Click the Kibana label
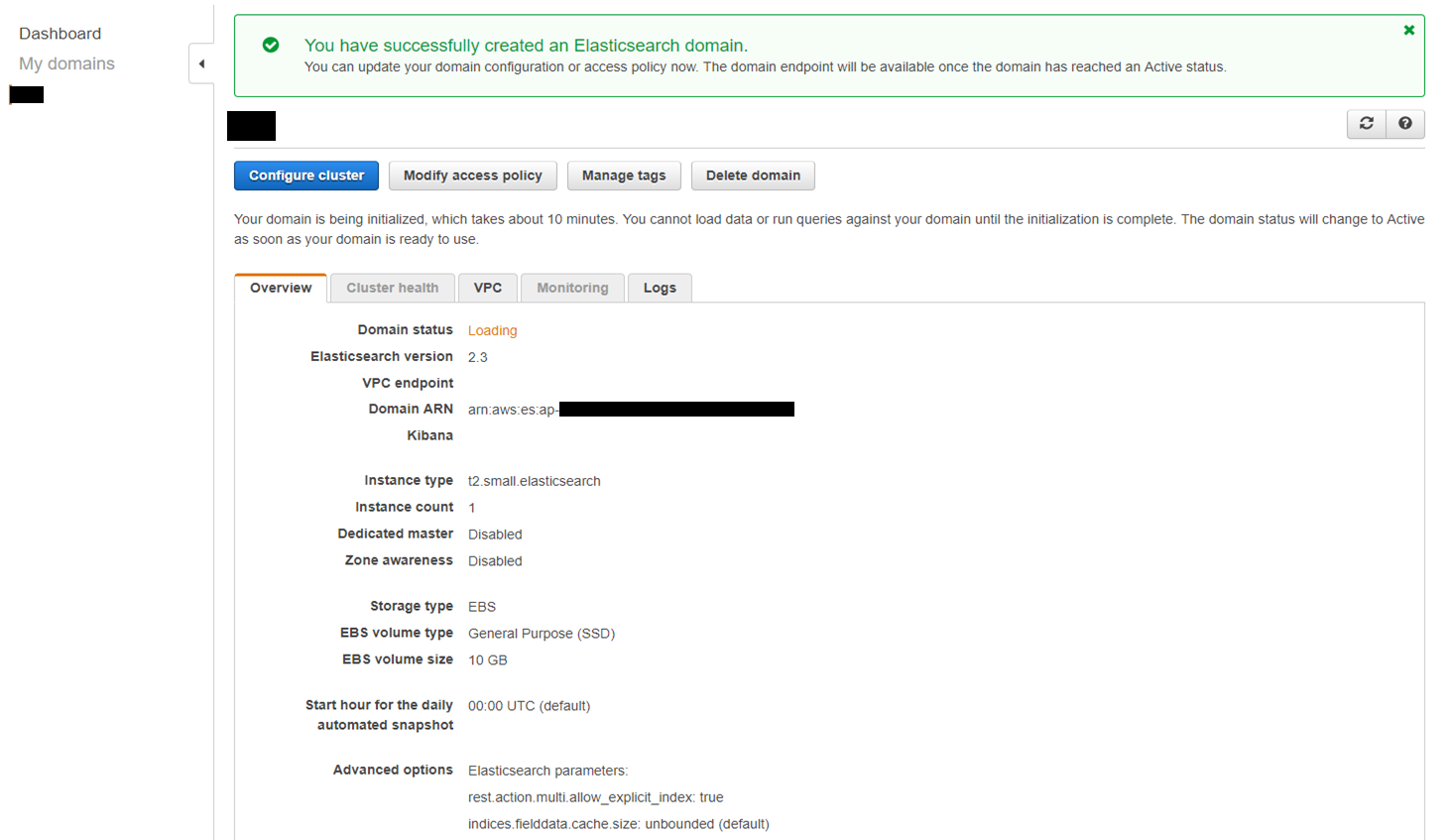 429,435
